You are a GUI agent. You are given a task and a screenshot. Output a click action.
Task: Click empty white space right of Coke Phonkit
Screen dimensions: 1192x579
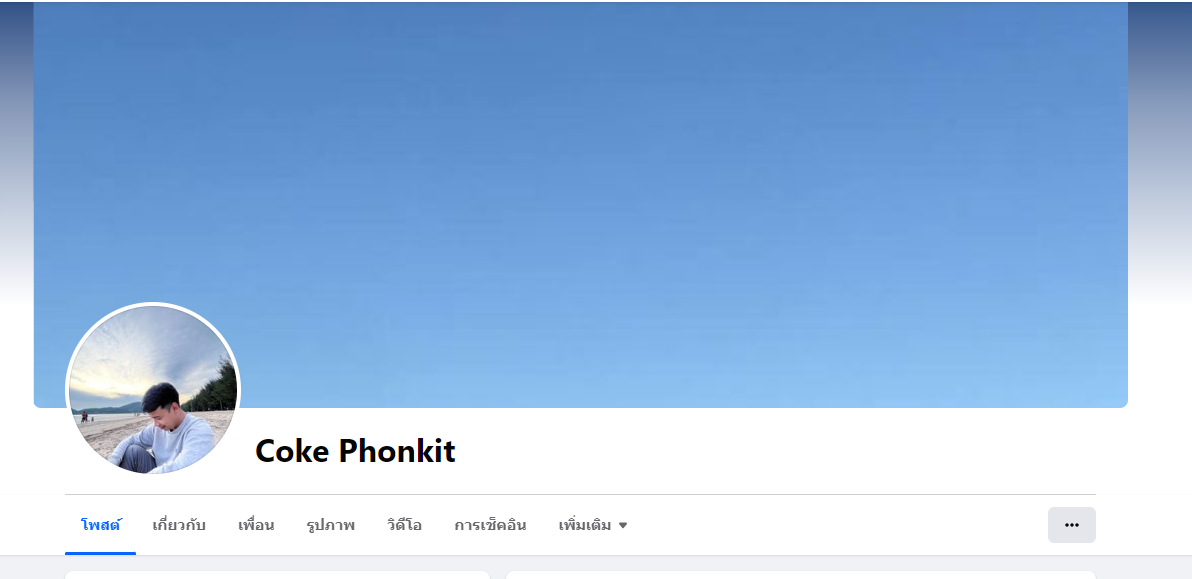(x=775, y=451)
